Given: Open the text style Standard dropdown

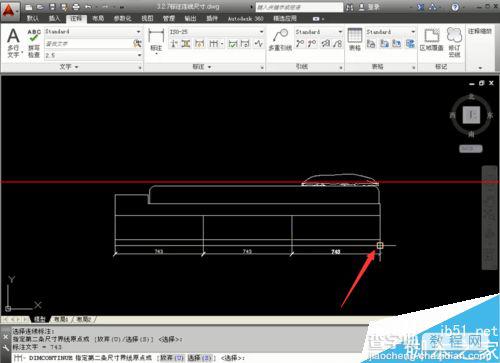Looking at the screenshot, I should point(139,32).
